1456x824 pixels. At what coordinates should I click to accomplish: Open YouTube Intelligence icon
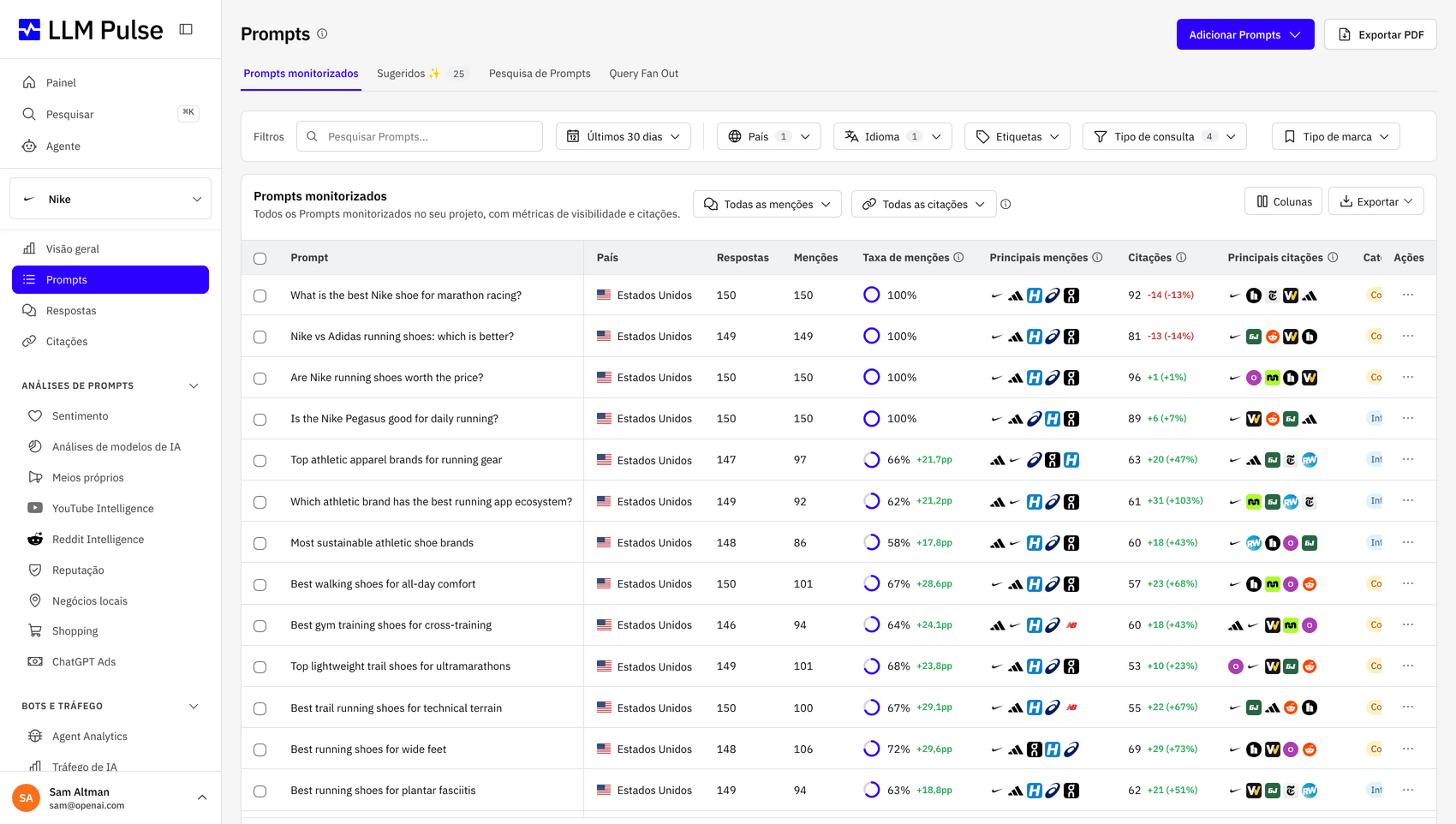click(35, 508)
